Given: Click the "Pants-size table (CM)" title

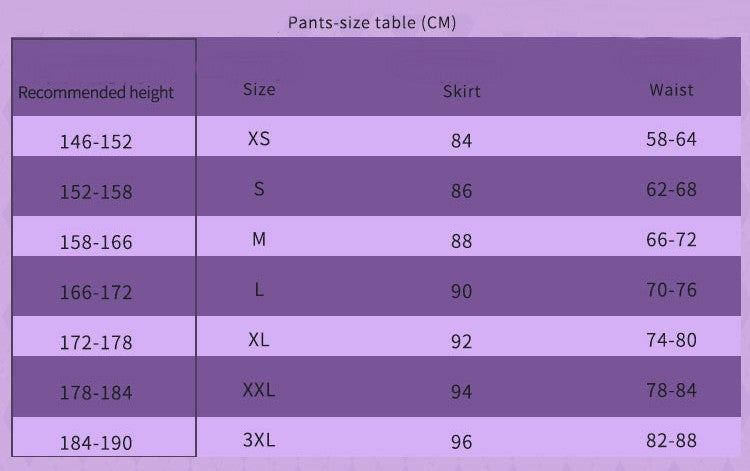Looking at the screenshot, I should pos(371,22).
